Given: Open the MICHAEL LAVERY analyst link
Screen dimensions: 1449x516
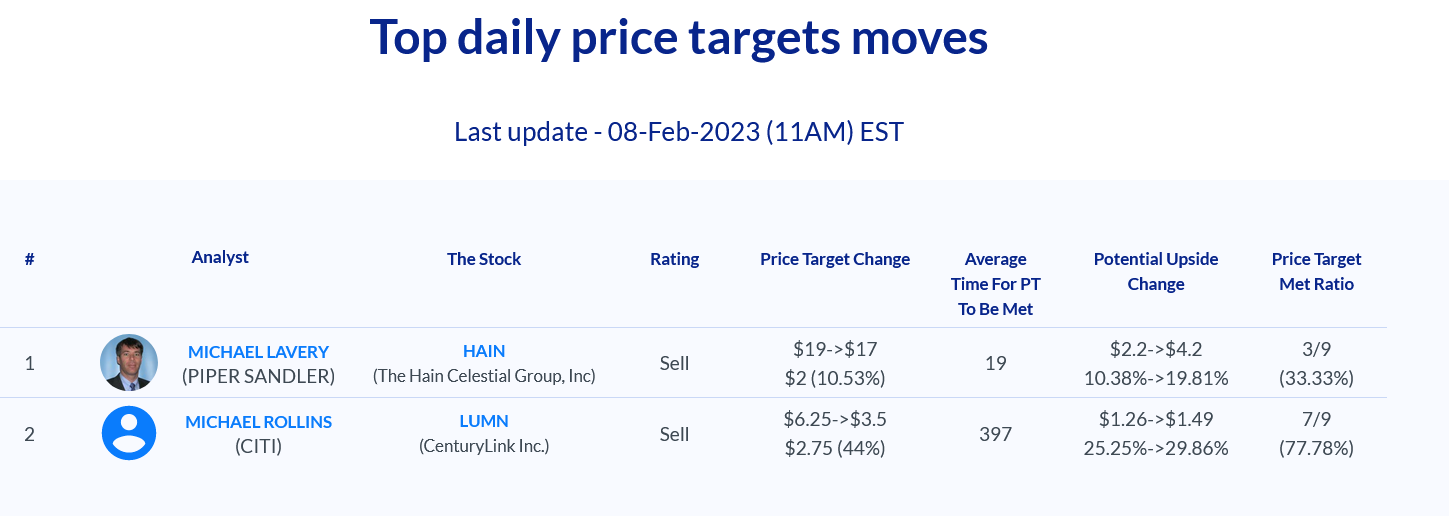Looking at the screenshot, I should (x=258, y=352).
